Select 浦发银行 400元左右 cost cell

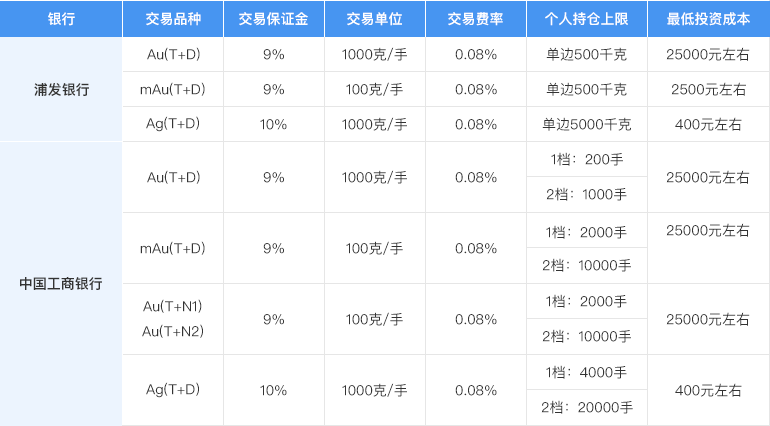pos(709,124)
